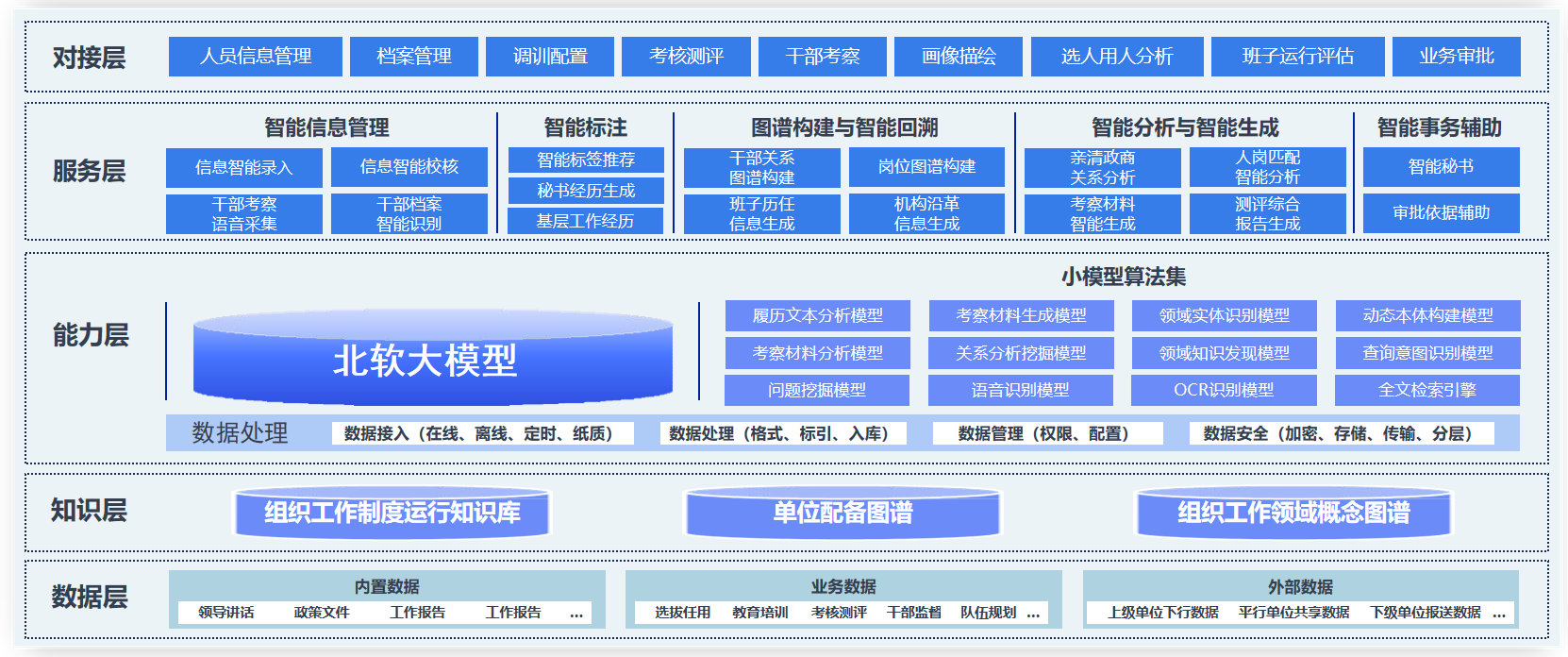Click 干部监督 under 业务数据
The height and width of the screenshot is (657, 1568).
coord(914,613)
